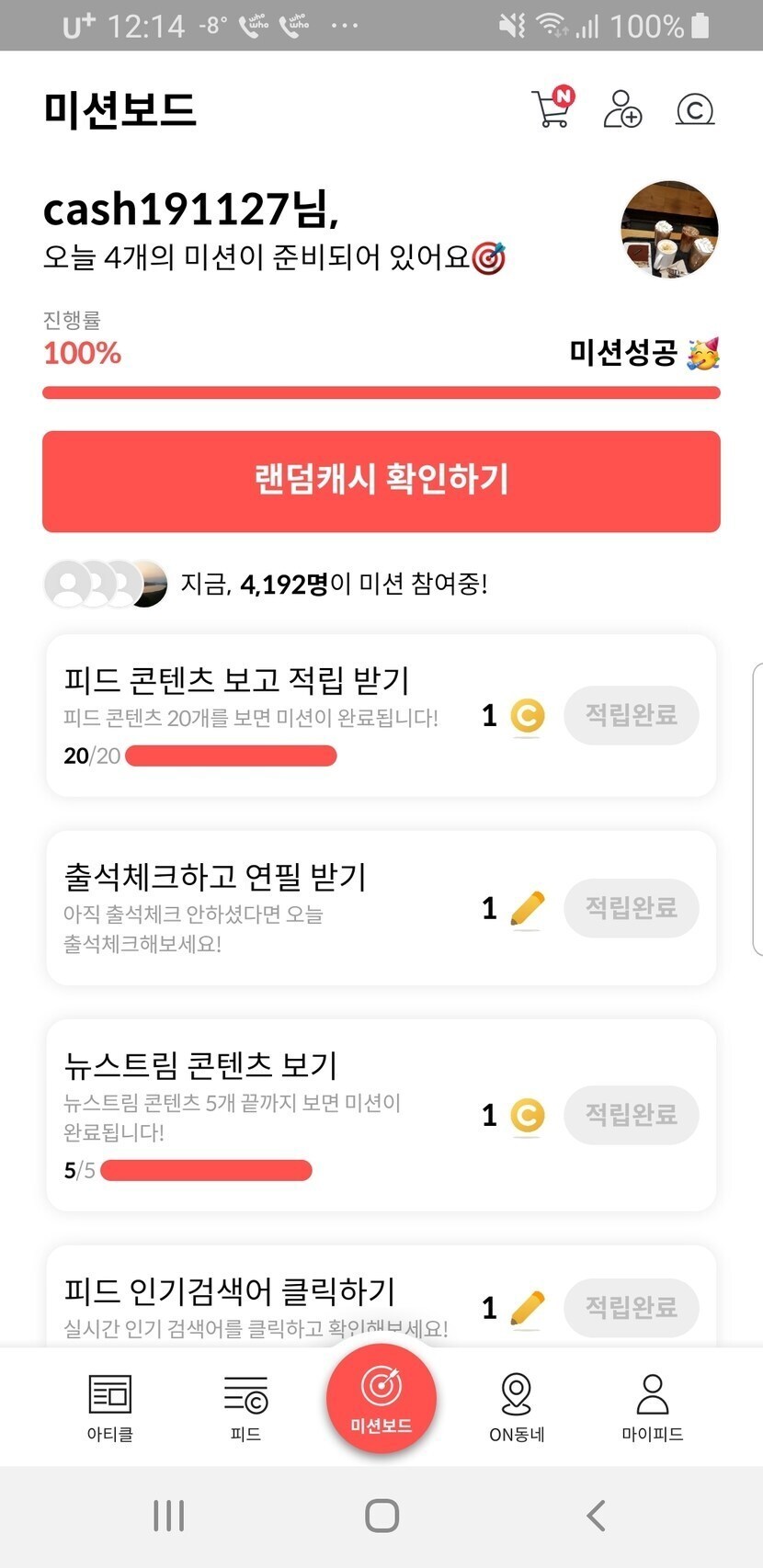Tap 적립완료 for 피드 콘텐츠 mission
This screenshot has width=763, height=1568.
pyautogui.click(x=632, y=715)
